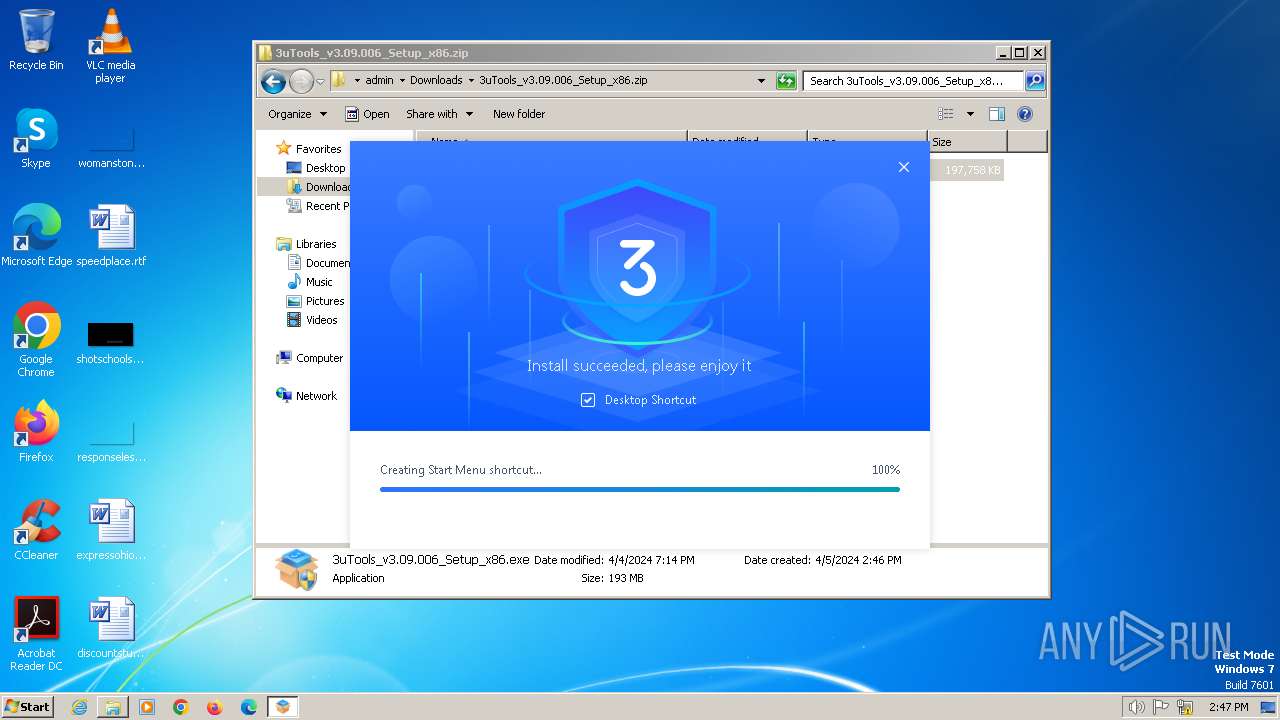Open Firefox from the taskbar
This screenshot has width=1280, height=720.
point(214,707)
